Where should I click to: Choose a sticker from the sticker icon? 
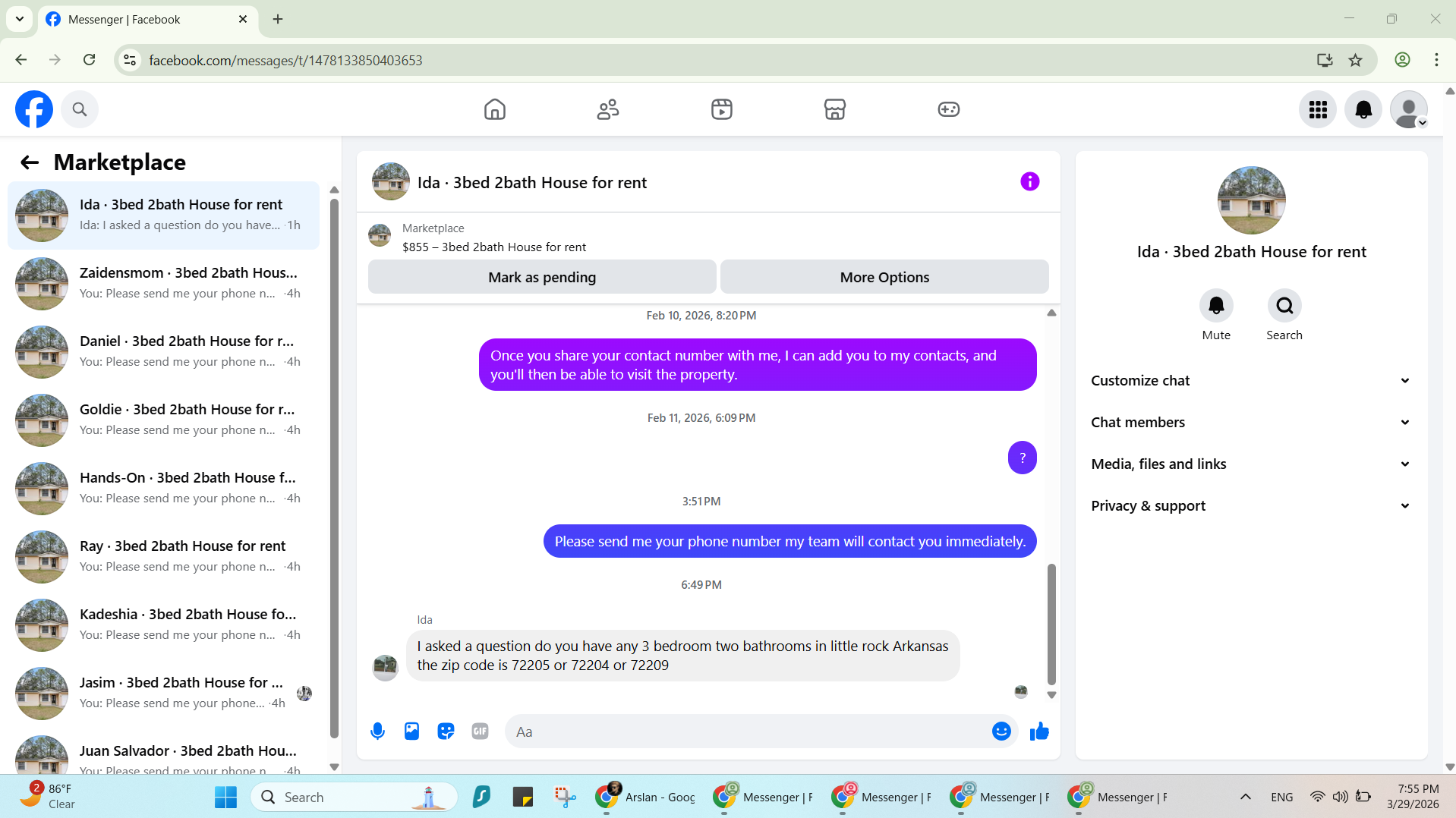point(446,731)
